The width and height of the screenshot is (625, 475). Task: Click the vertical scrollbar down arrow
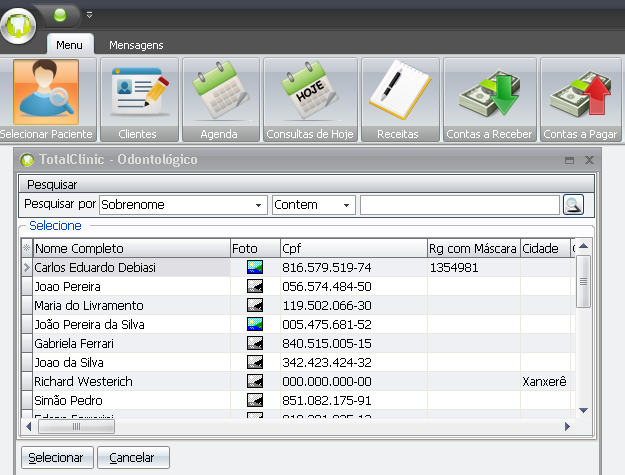[584, 410]
